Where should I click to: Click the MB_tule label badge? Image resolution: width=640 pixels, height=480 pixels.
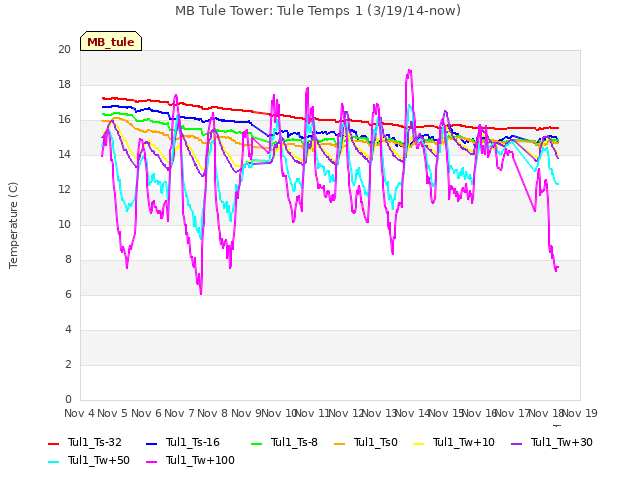(x=111, y=41)
